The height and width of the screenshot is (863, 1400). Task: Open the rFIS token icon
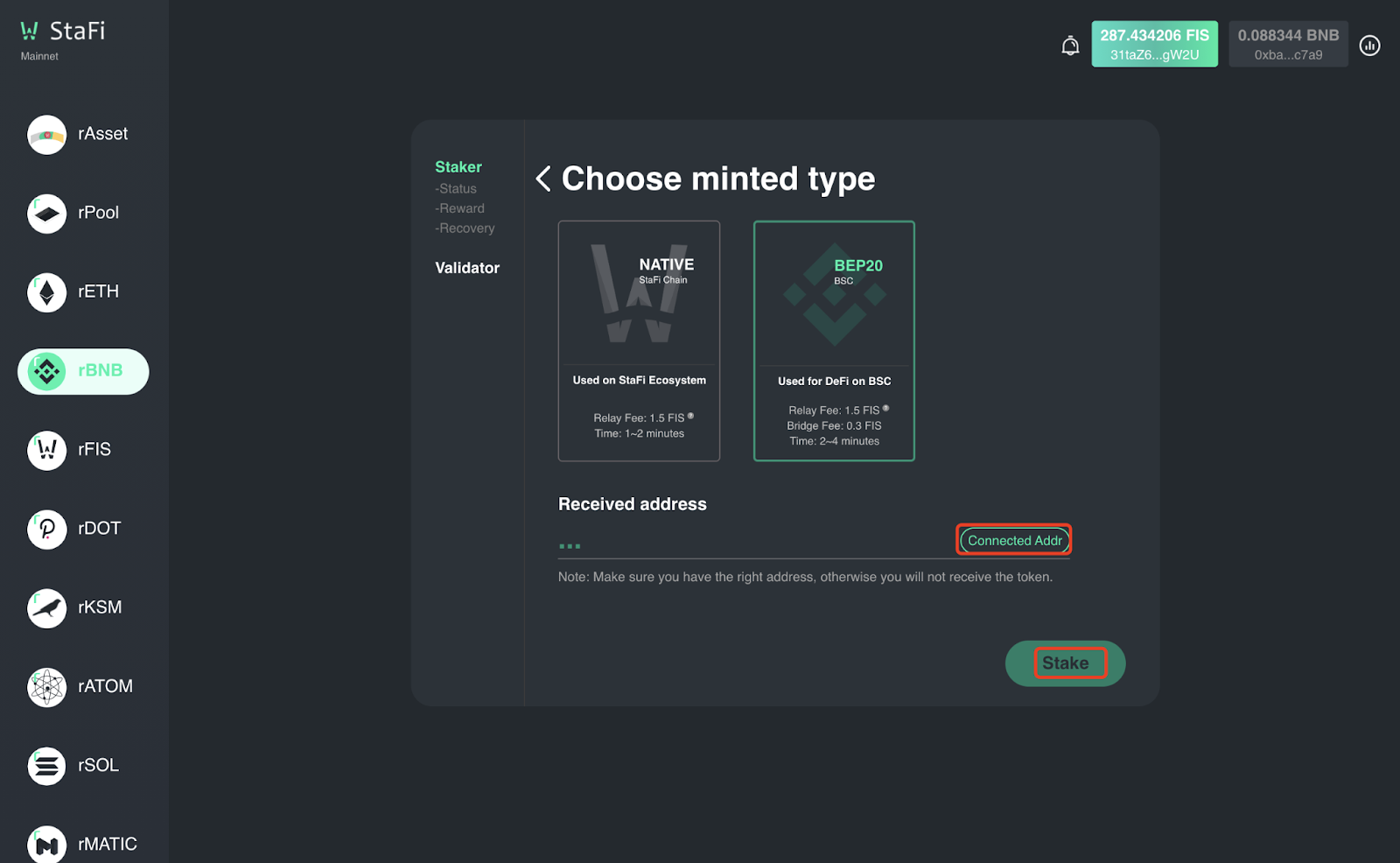(x=46, y=451)
